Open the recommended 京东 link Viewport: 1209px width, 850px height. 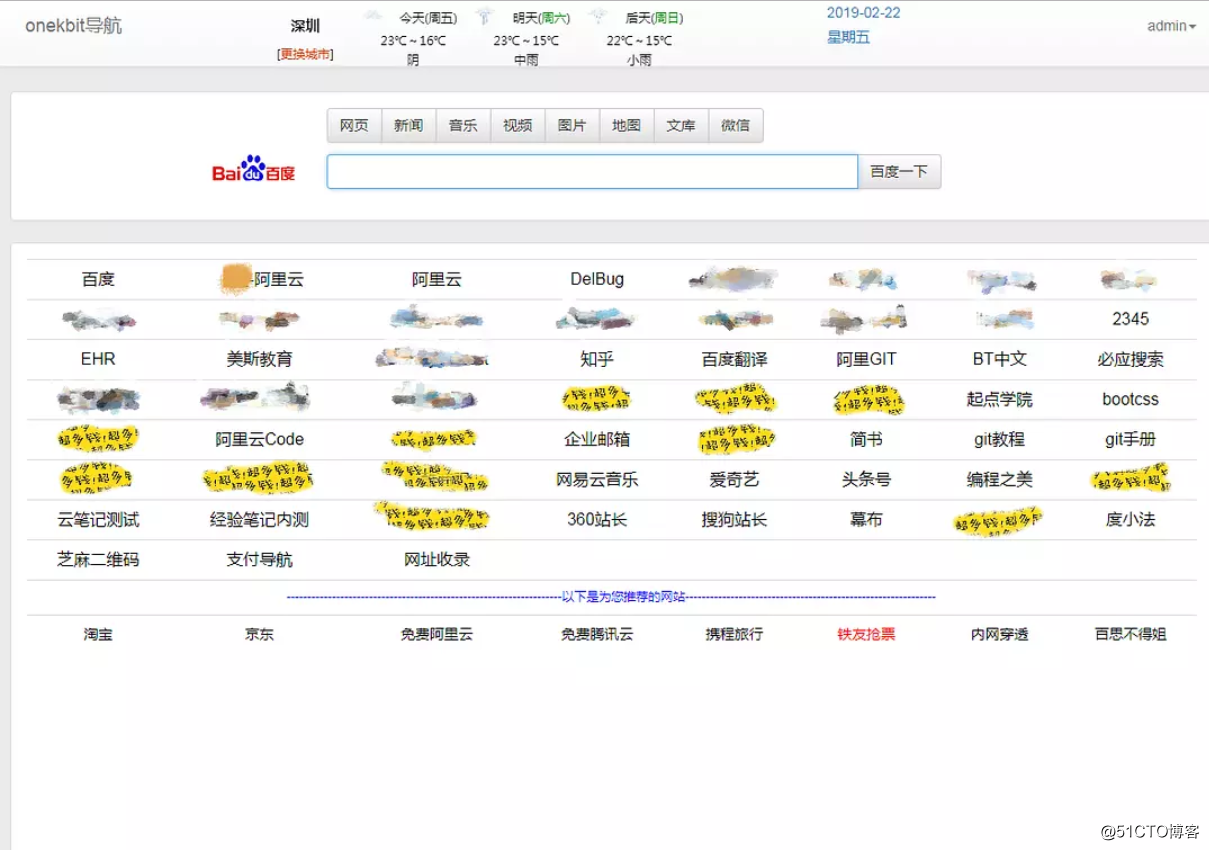[x=260, y=634]
